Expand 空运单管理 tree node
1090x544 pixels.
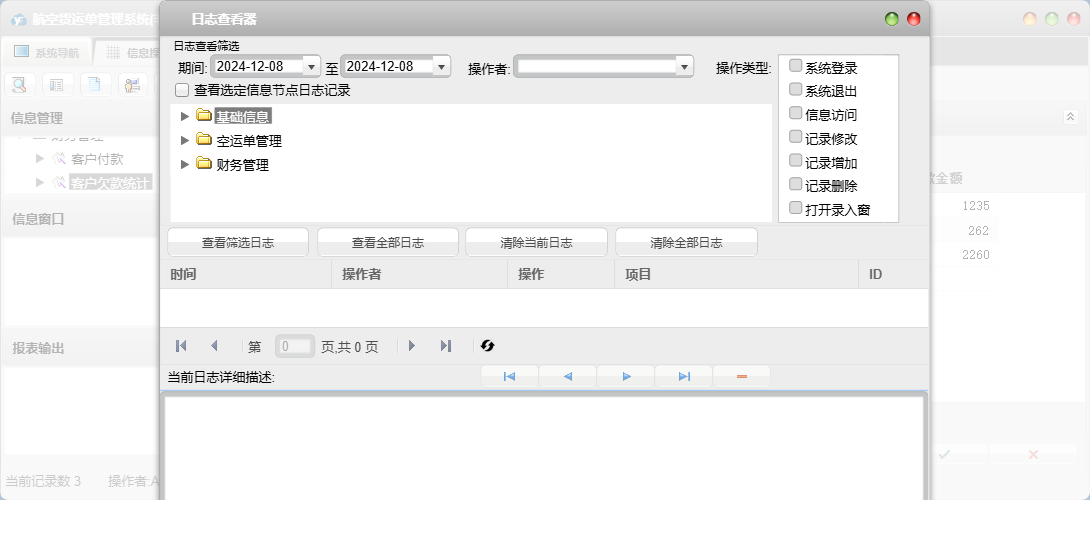pos(185,140)
